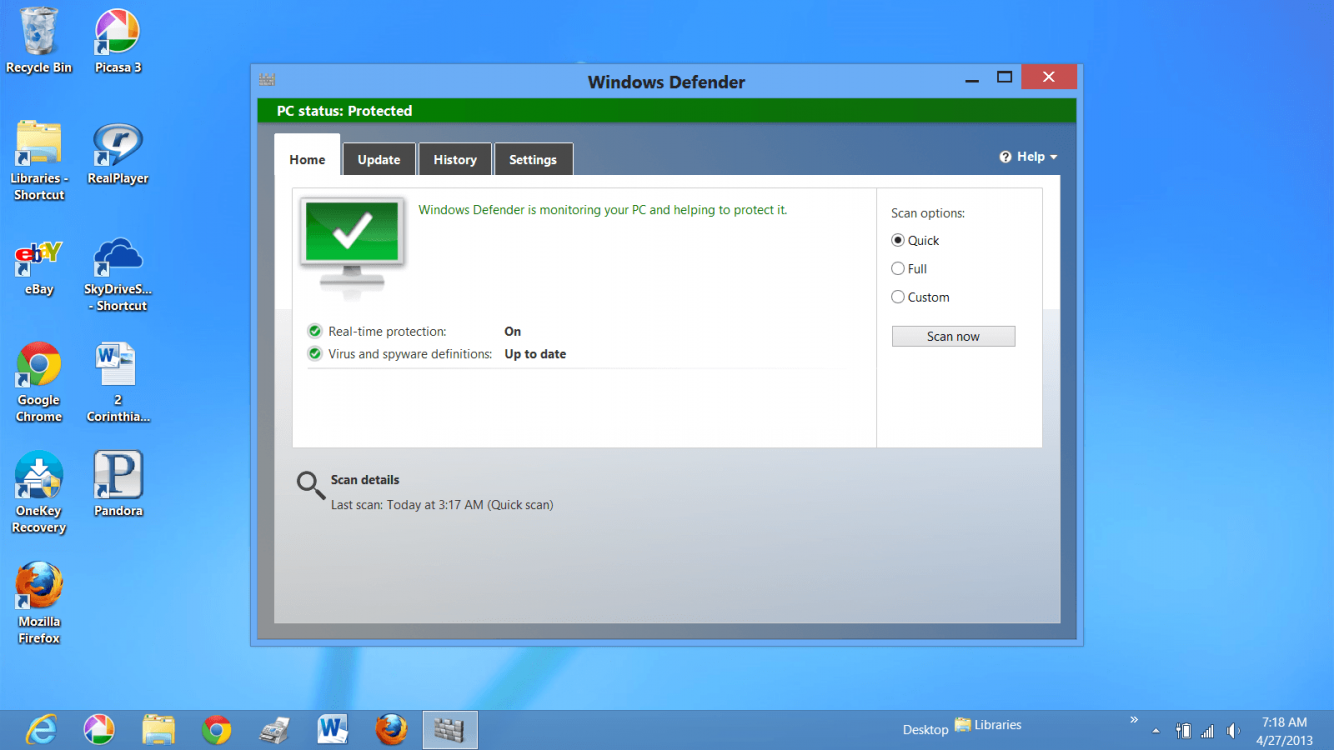Open Picasa from the taskbar

tap(98, 730)
